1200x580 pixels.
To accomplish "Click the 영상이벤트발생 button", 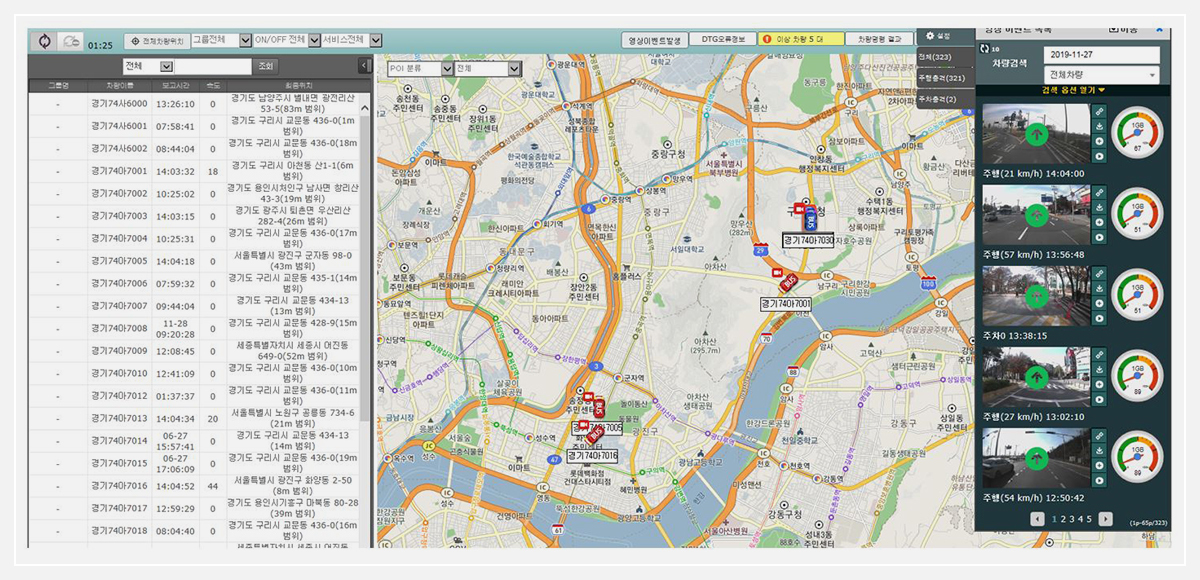I will 653,41.
